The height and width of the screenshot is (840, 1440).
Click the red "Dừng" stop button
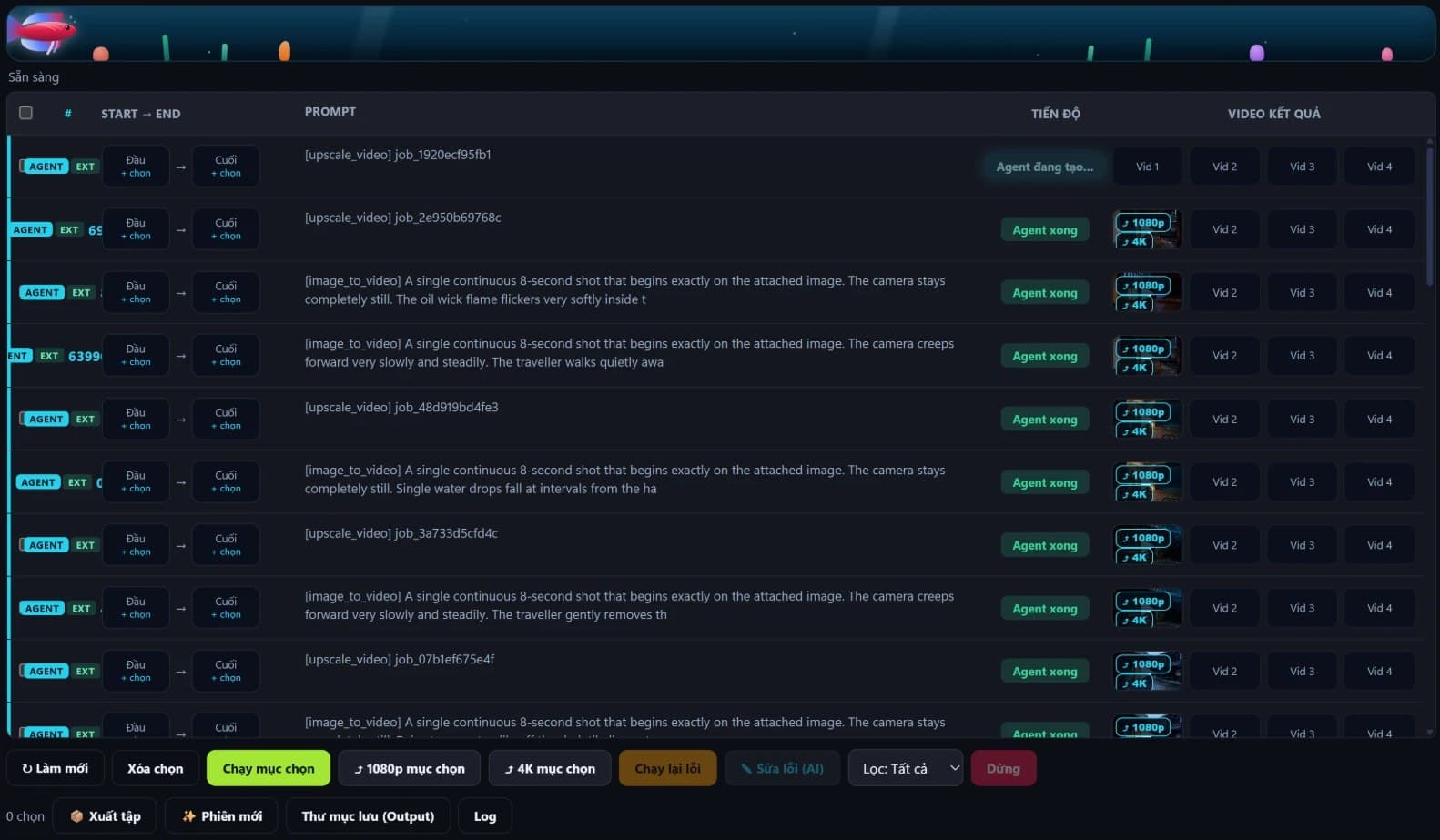(x=1003, y=768)
